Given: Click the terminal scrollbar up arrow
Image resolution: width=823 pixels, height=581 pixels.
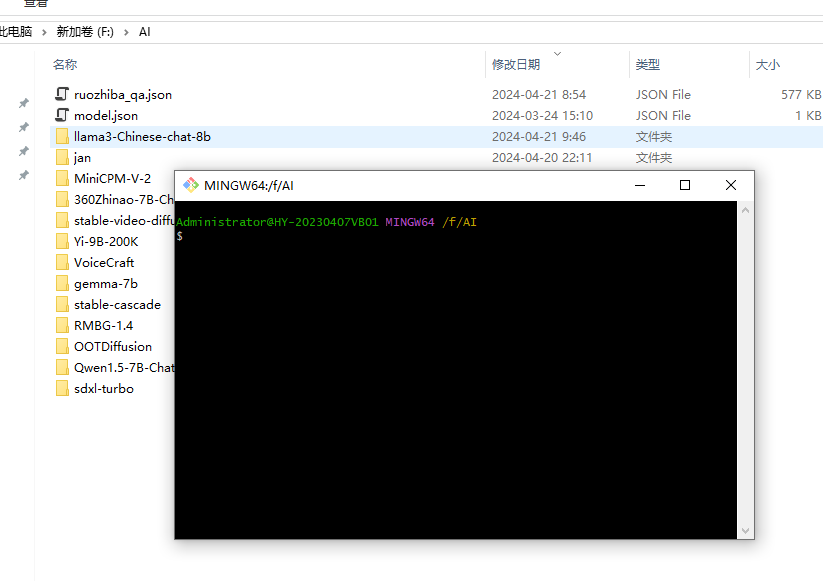Looking at the screenshot, I should [745, 210].
